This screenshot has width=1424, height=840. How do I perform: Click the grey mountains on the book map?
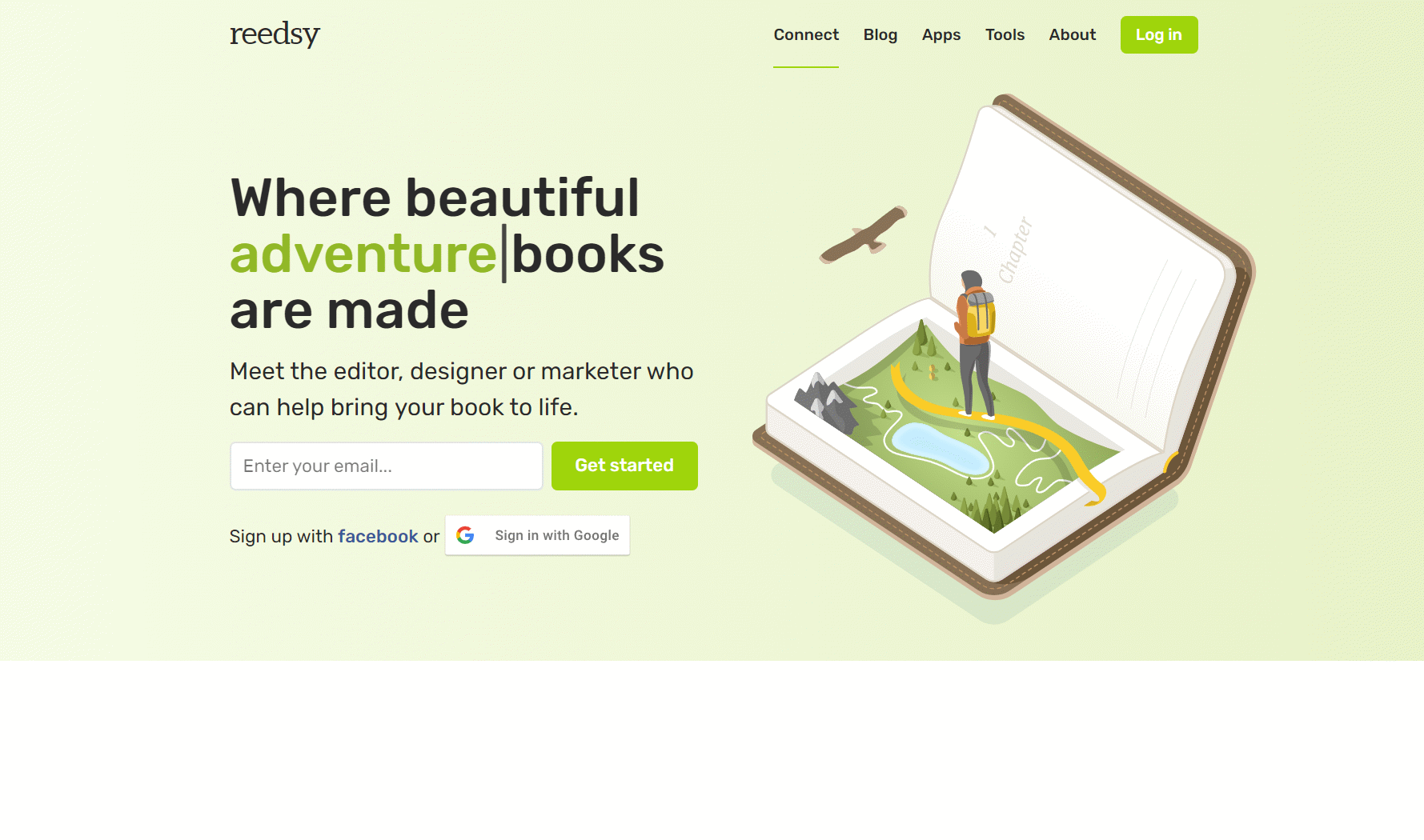coord(826,402)
